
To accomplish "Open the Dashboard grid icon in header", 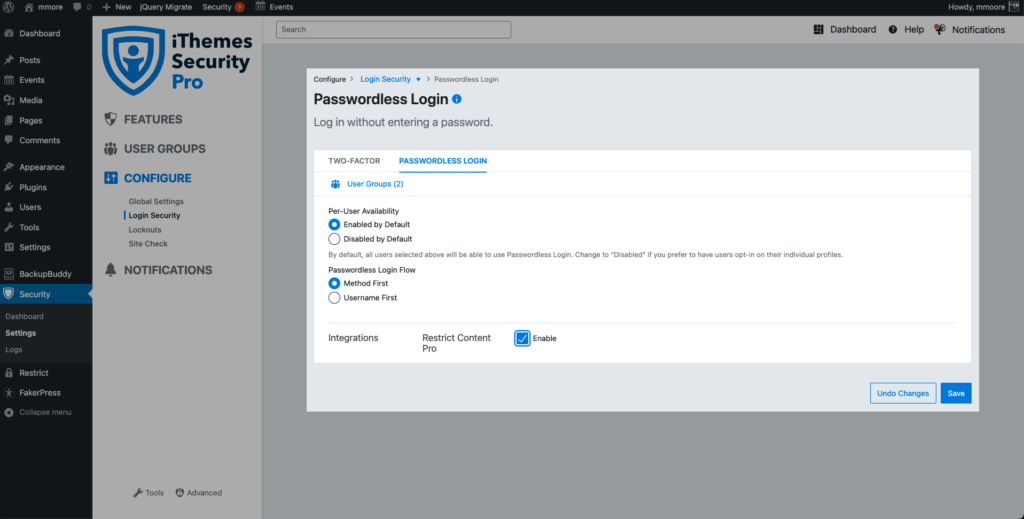I will pos(818,29).
